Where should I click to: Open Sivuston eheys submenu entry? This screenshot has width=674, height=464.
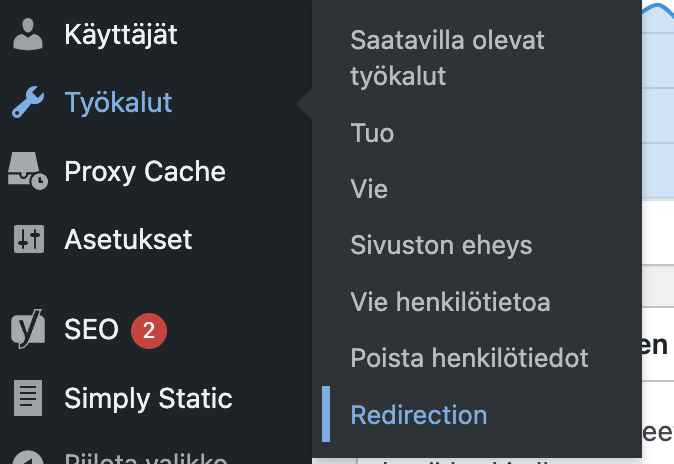click(441, 245)
